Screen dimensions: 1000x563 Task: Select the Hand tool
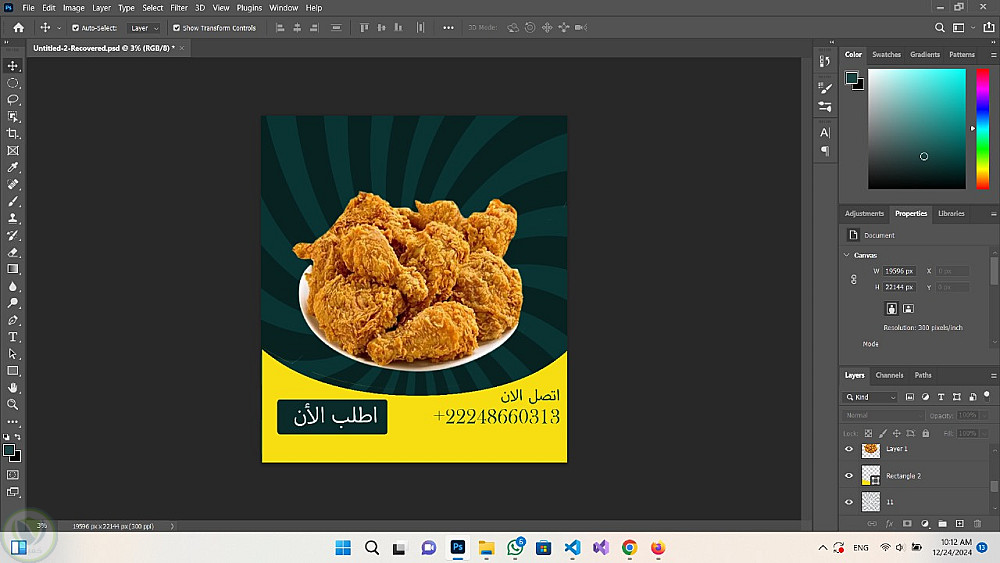tap(13, 388)
